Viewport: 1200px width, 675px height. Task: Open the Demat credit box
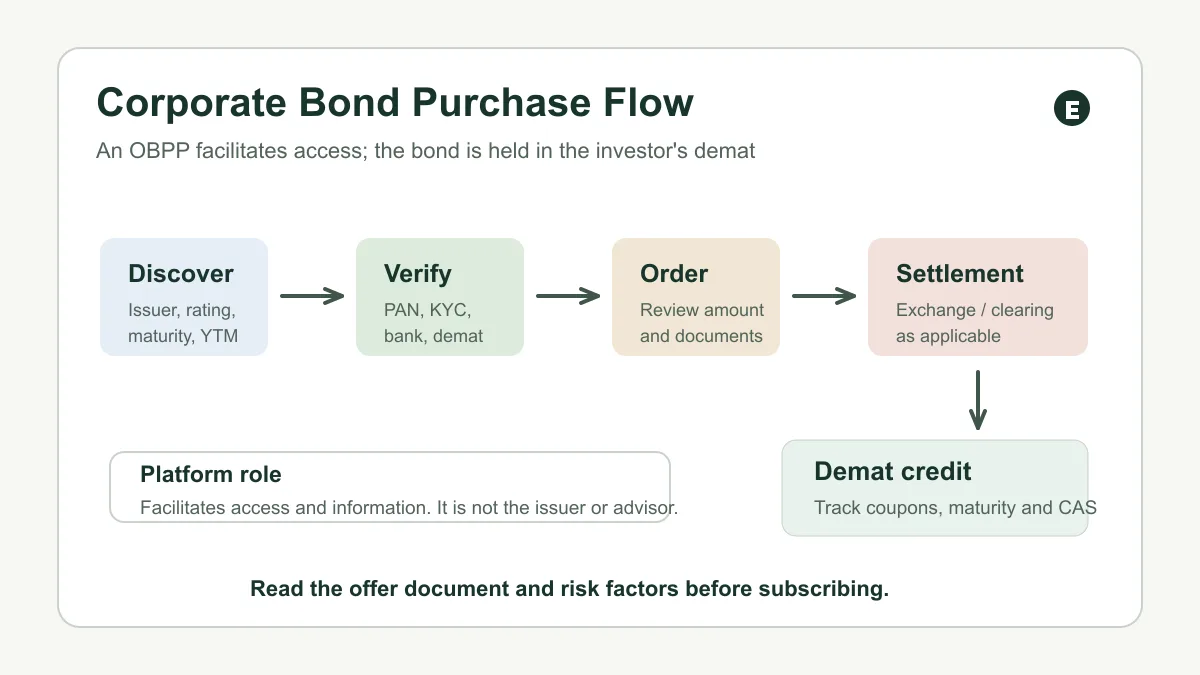point(935,488)
